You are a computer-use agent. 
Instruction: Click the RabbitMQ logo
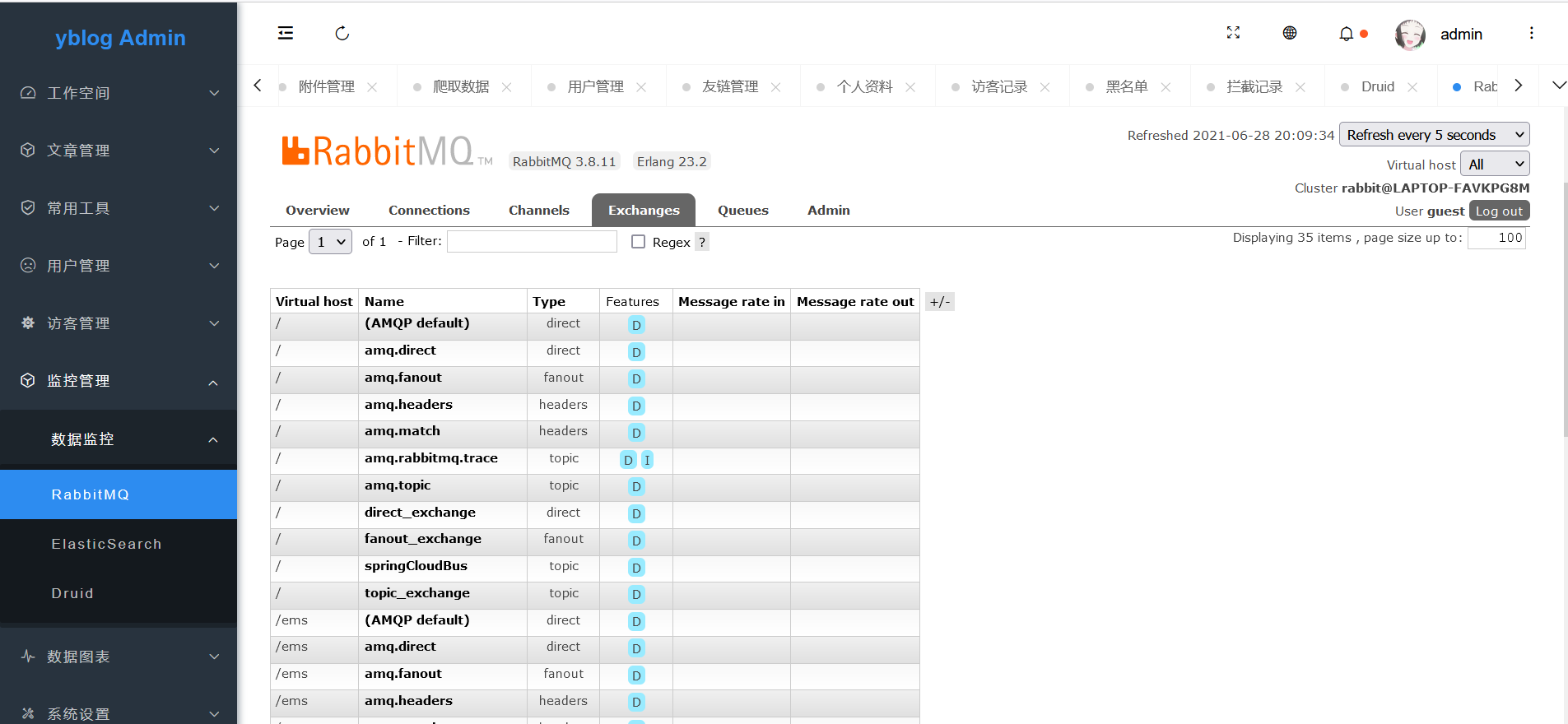387,151
